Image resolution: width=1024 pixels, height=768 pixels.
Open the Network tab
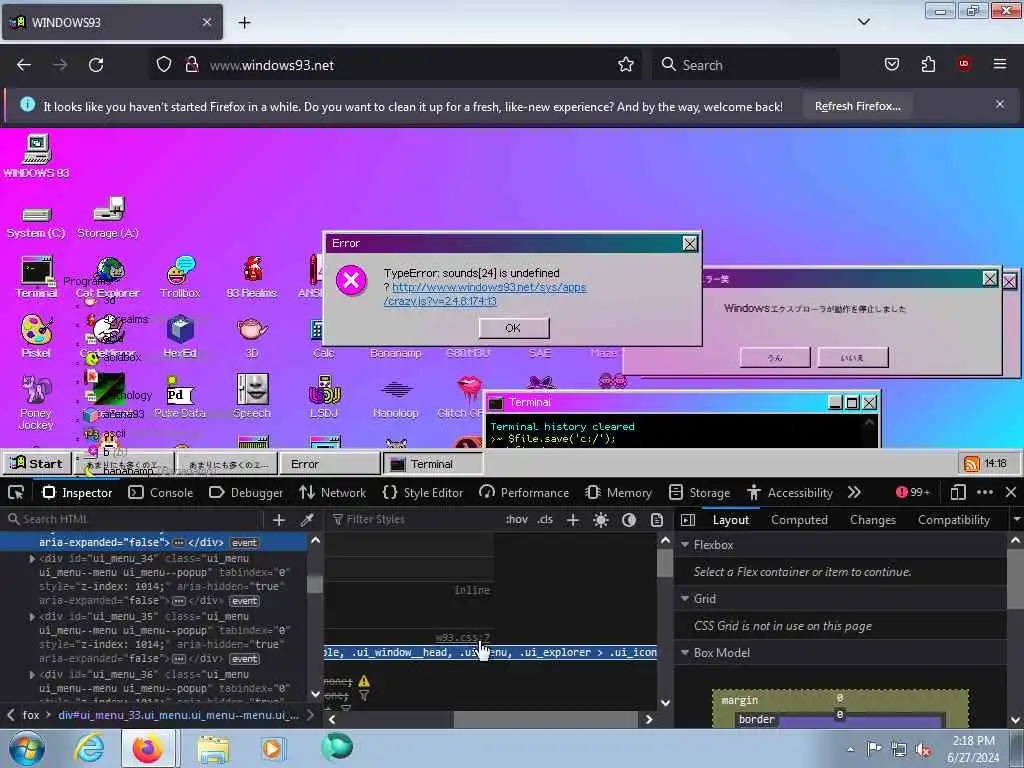333,492
